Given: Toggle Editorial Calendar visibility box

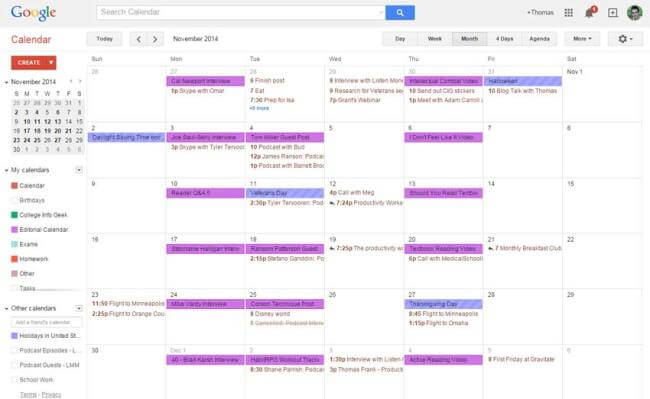Looking at the screenshot, I should (14, 230).
